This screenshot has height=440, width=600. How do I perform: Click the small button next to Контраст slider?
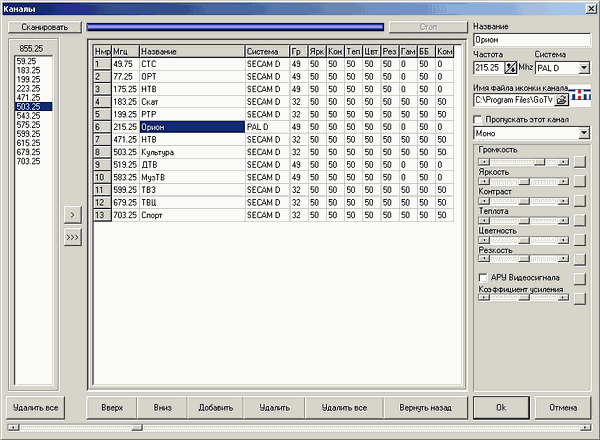pos(580,200)
